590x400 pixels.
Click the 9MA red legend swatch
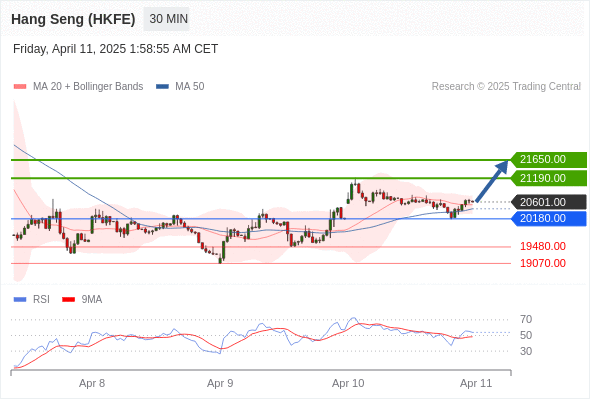tap(68, 300)
